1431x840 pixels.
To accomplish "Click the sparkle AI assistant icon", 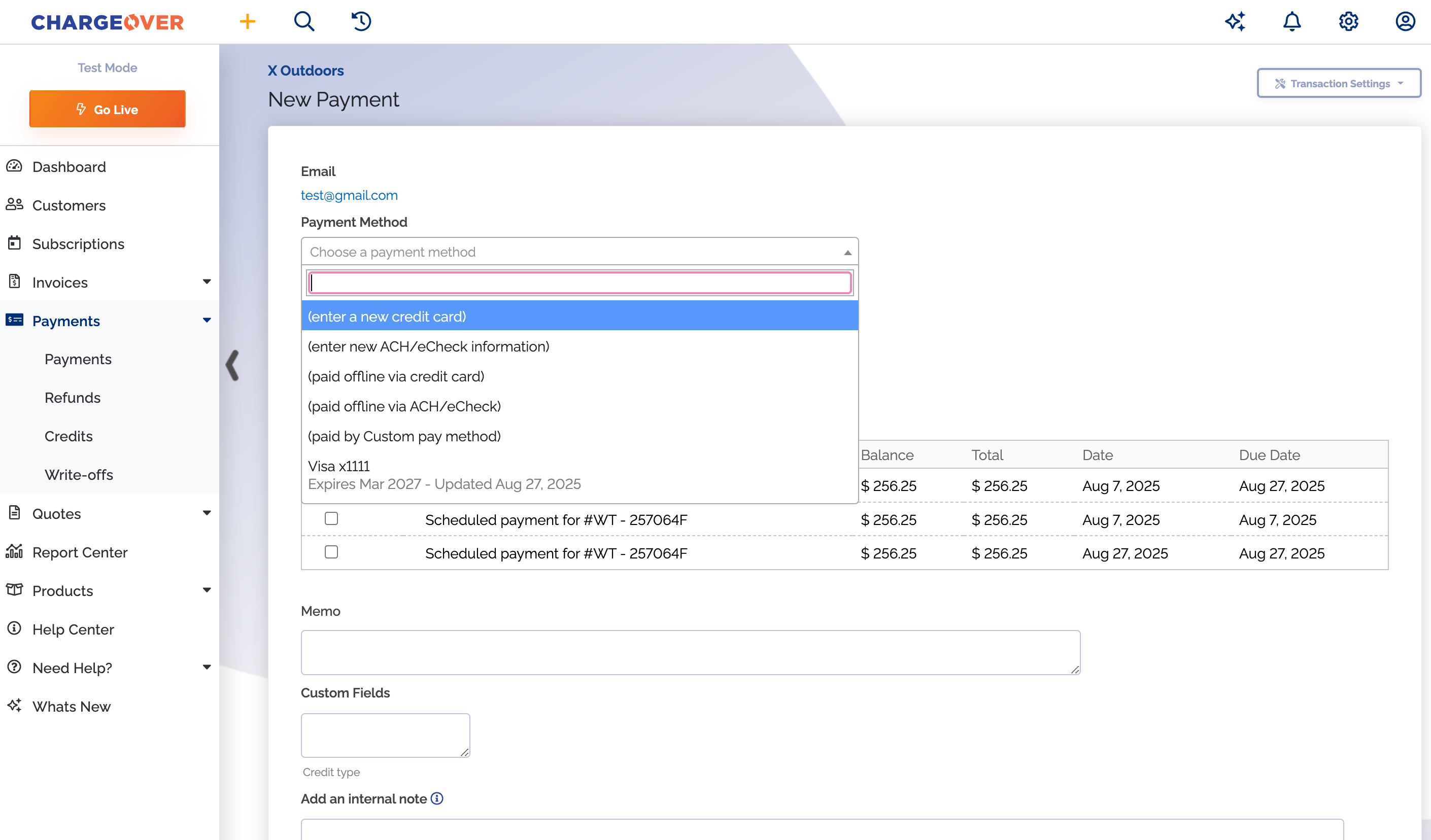I will [x=1235, y=22].
